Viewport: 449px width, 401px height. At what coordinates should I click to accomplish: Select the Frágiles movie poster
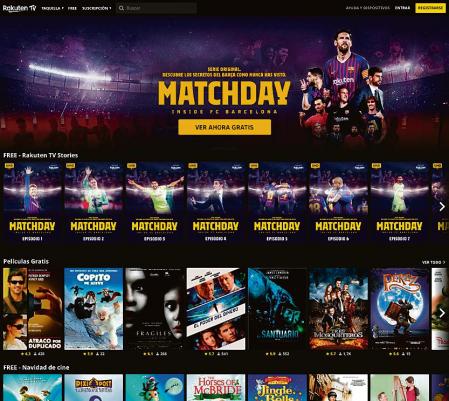pyautogui.click(x=155, y=309)
